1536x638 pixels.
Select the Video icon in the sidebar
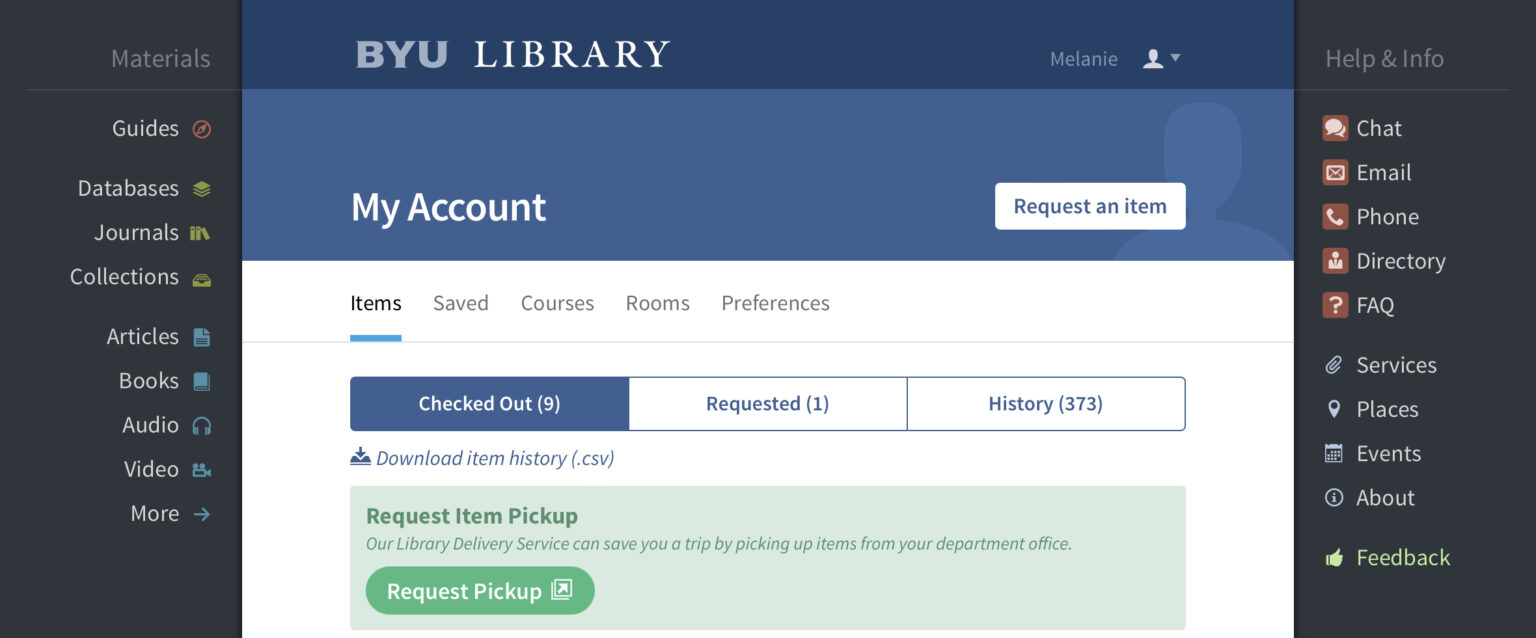(200, 468)
